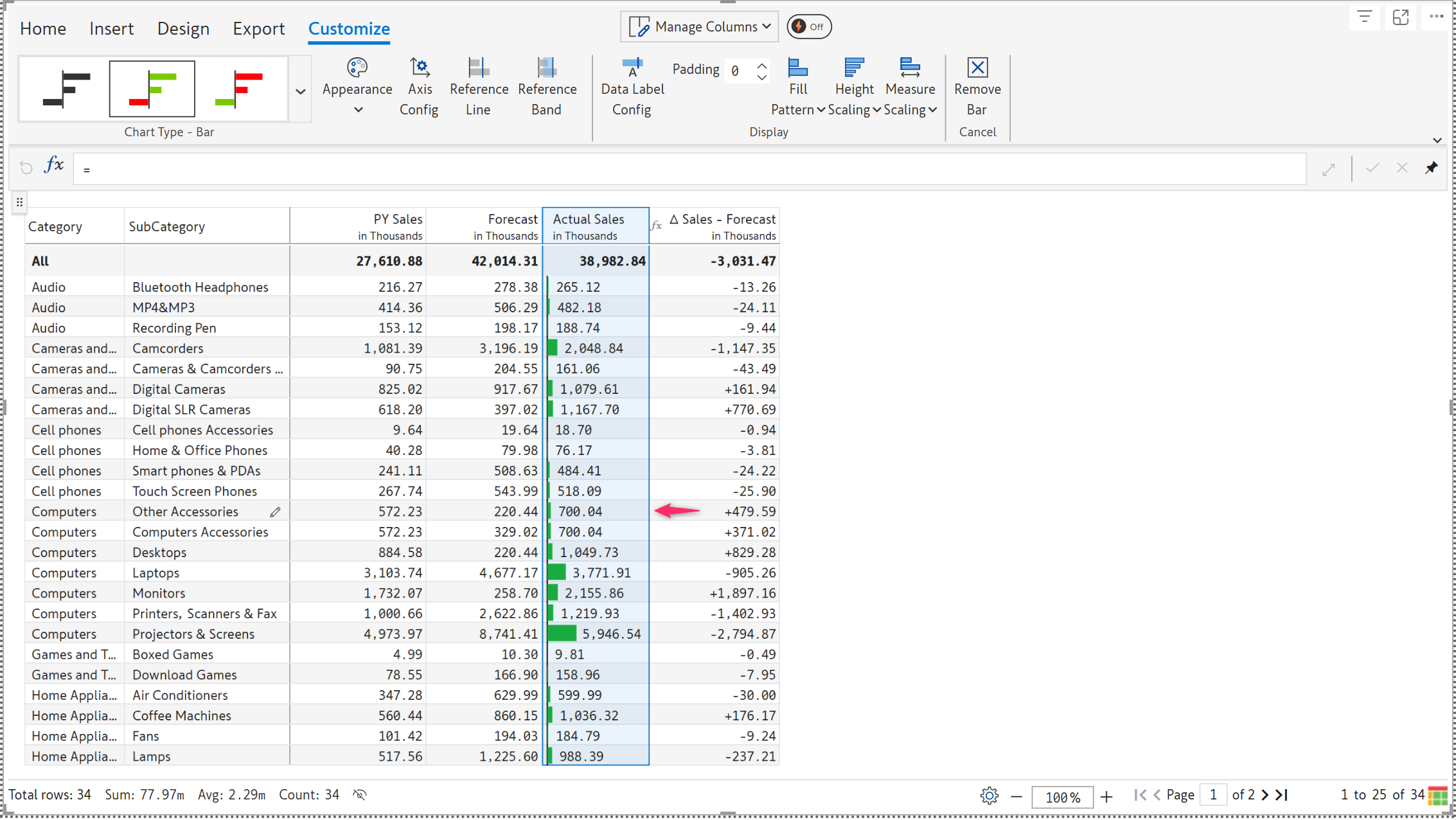Open the Export tab

[x=258, y=29]
